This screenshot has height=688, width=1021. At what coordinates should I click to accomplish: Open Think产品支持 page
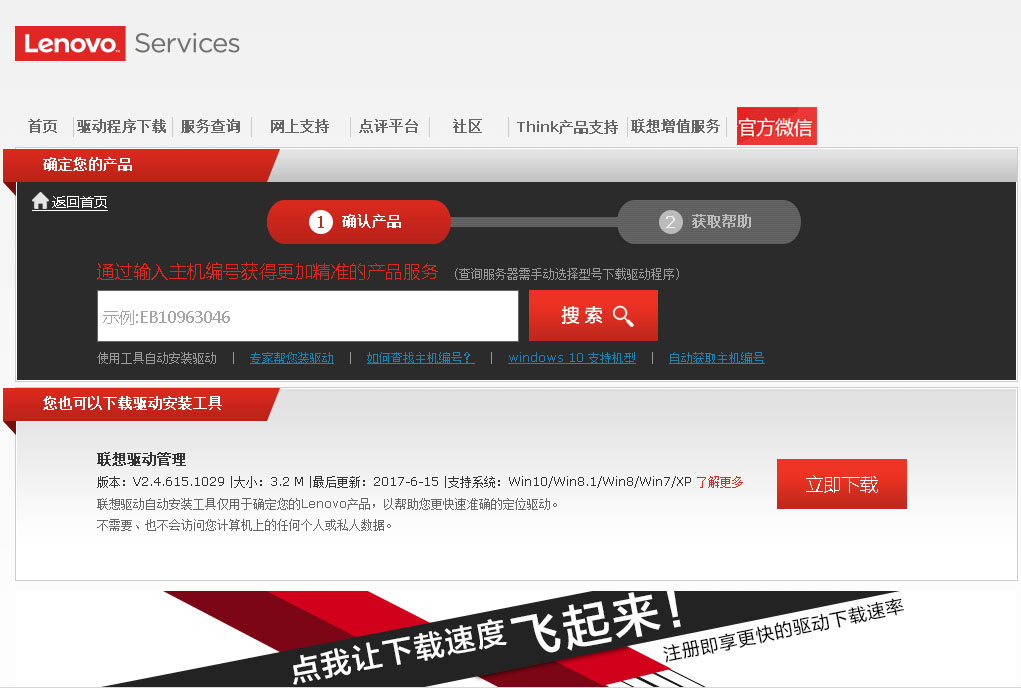[567, 127]
